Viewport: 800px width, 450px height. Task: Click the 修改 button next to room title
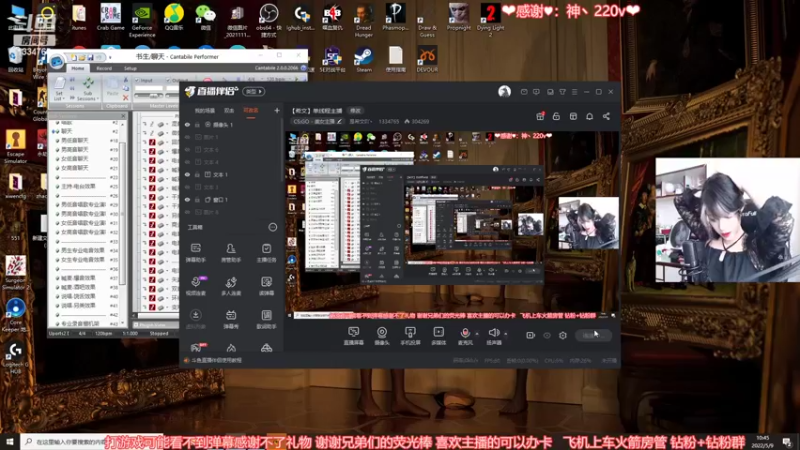[355, 110]
